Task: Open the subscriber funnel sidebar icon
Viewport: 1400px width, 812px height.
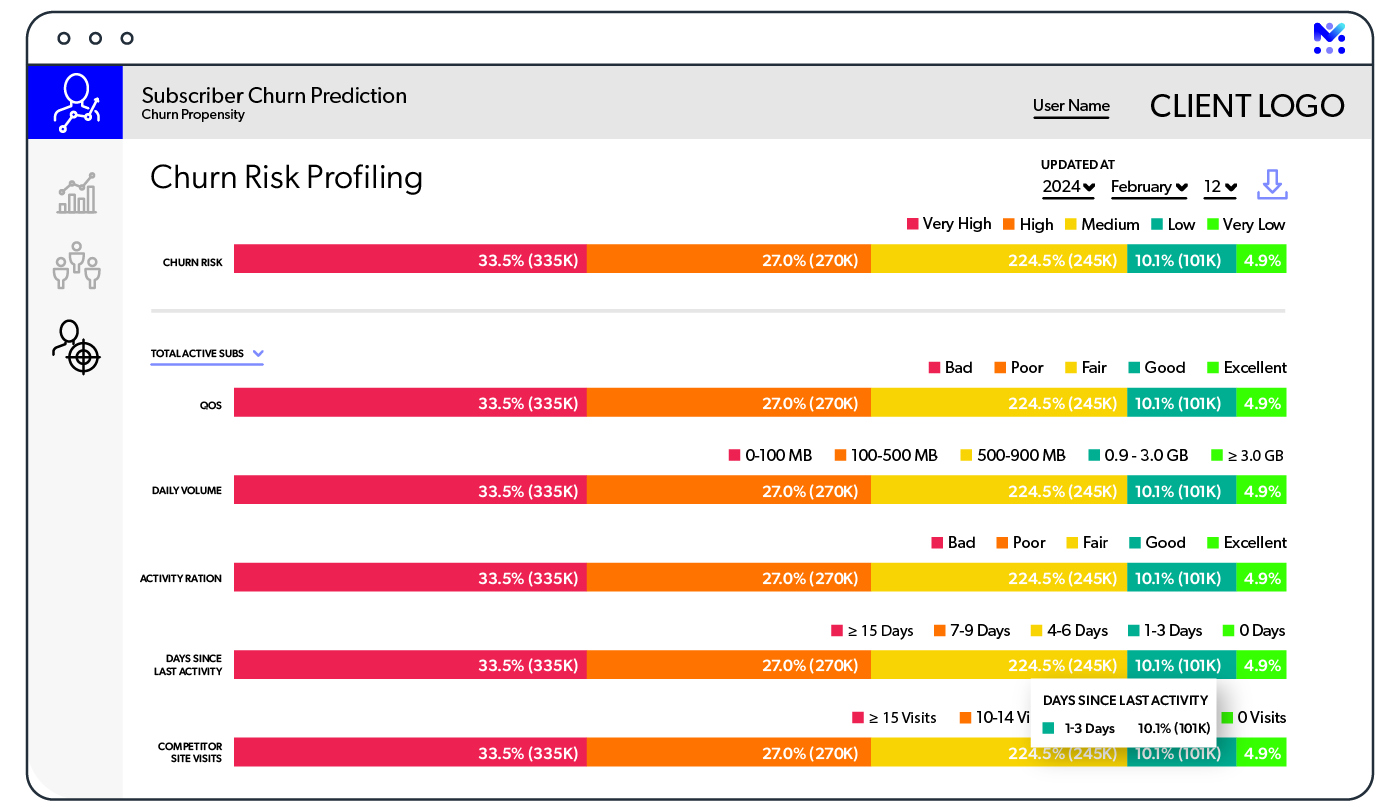Action: pyautogui.click(x=77, y=265)
